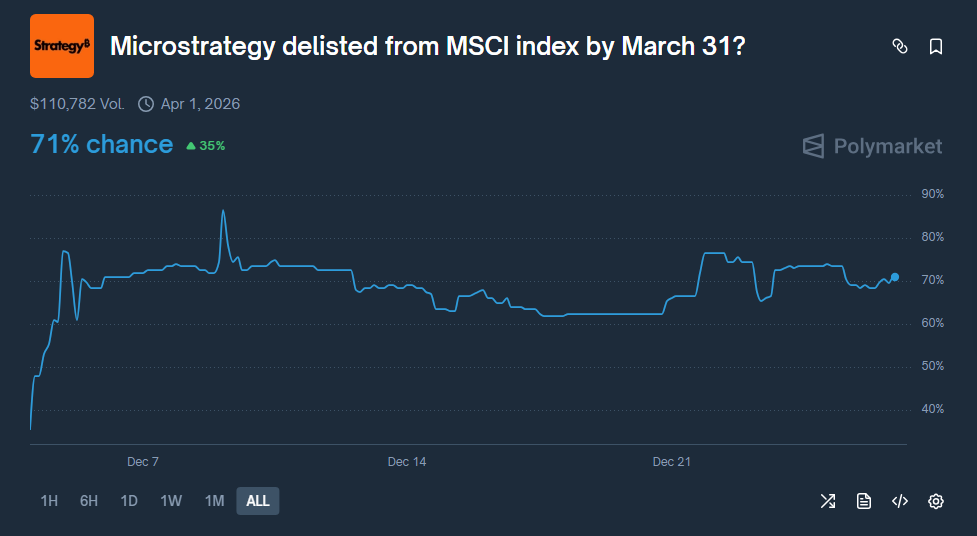
Task: Open the embed code icon
Action: pos(899,501)
